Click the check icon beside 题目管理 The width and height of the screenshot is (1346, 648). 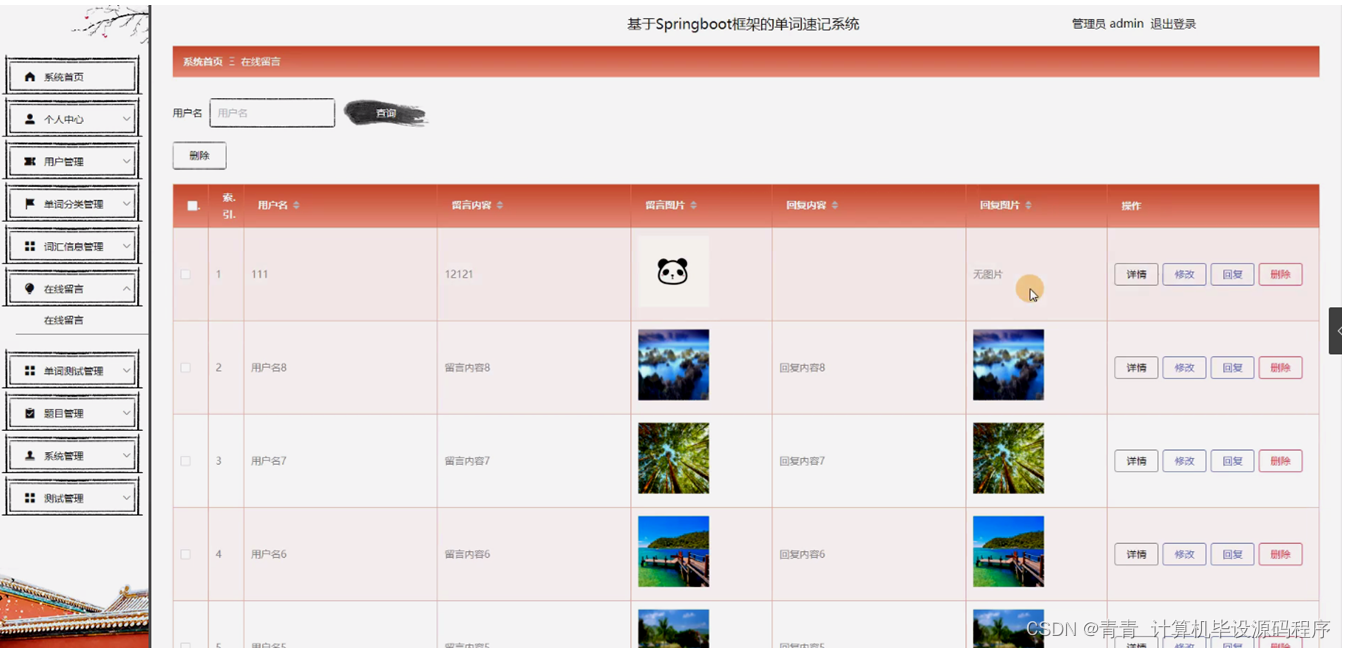click(x=29, y=413)
